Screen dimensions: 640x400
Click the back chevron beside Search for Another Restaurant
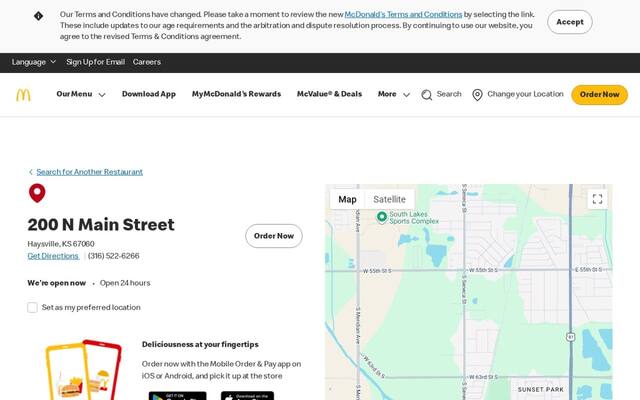coord(31,172)
